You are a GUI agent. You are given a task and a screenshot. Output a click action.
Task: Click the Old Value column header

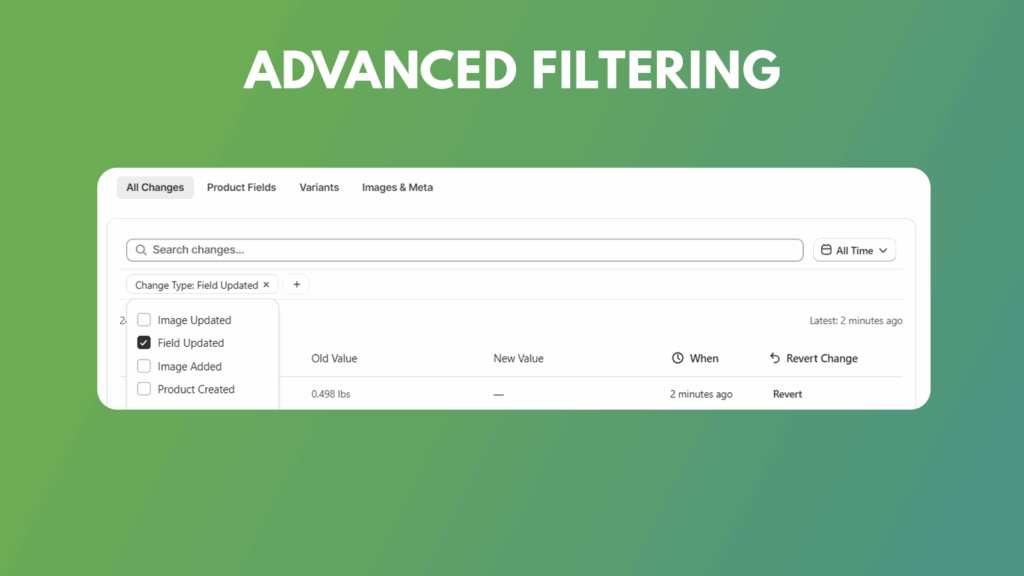point(334,358)
